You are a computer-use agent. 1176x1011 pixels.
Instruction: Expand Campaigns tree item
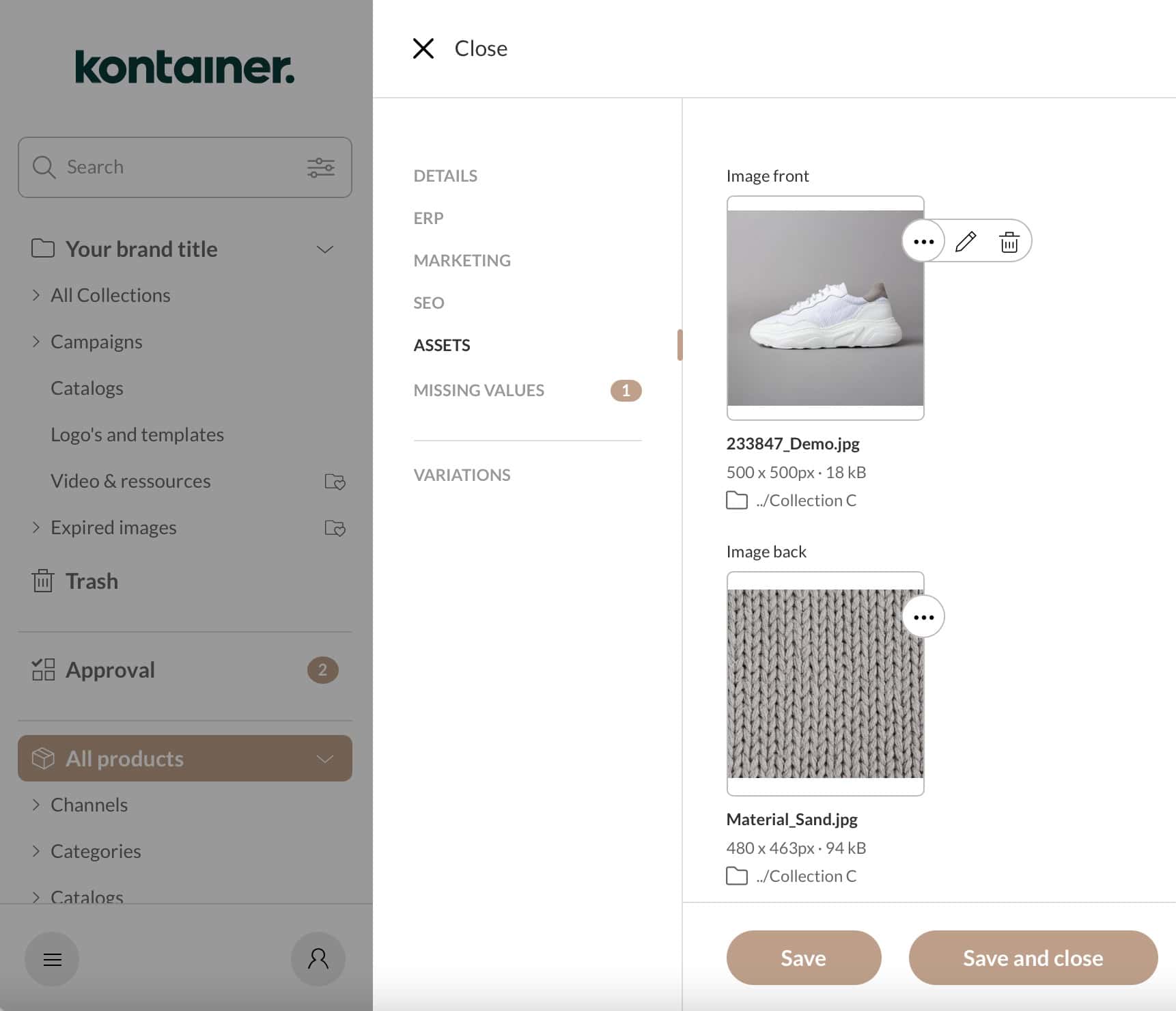[x=36, y=342]
